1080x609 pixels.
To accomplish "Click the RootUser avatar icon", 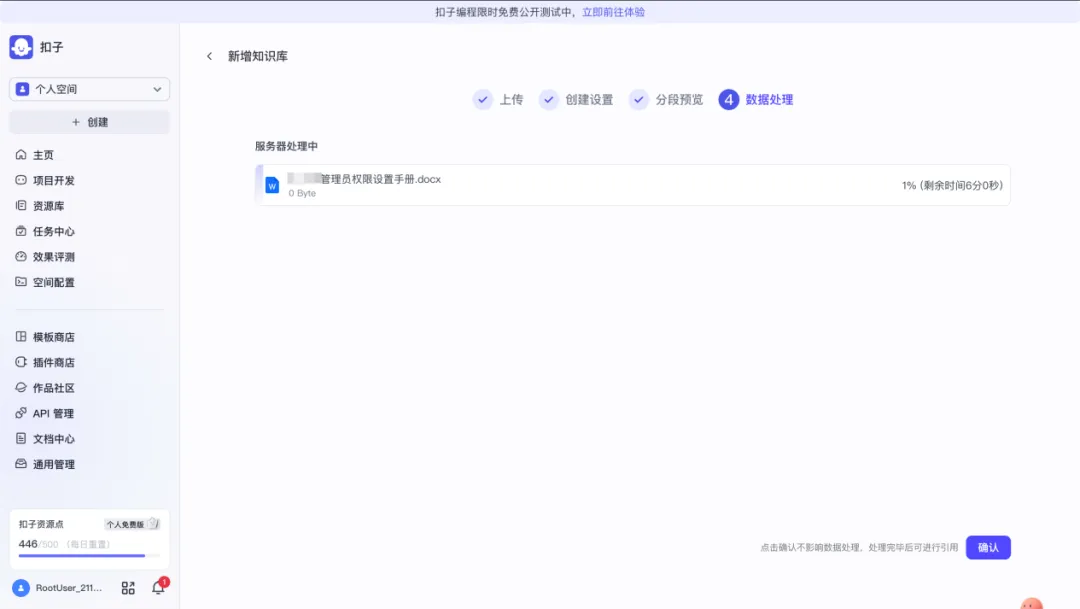I will 21,588.
